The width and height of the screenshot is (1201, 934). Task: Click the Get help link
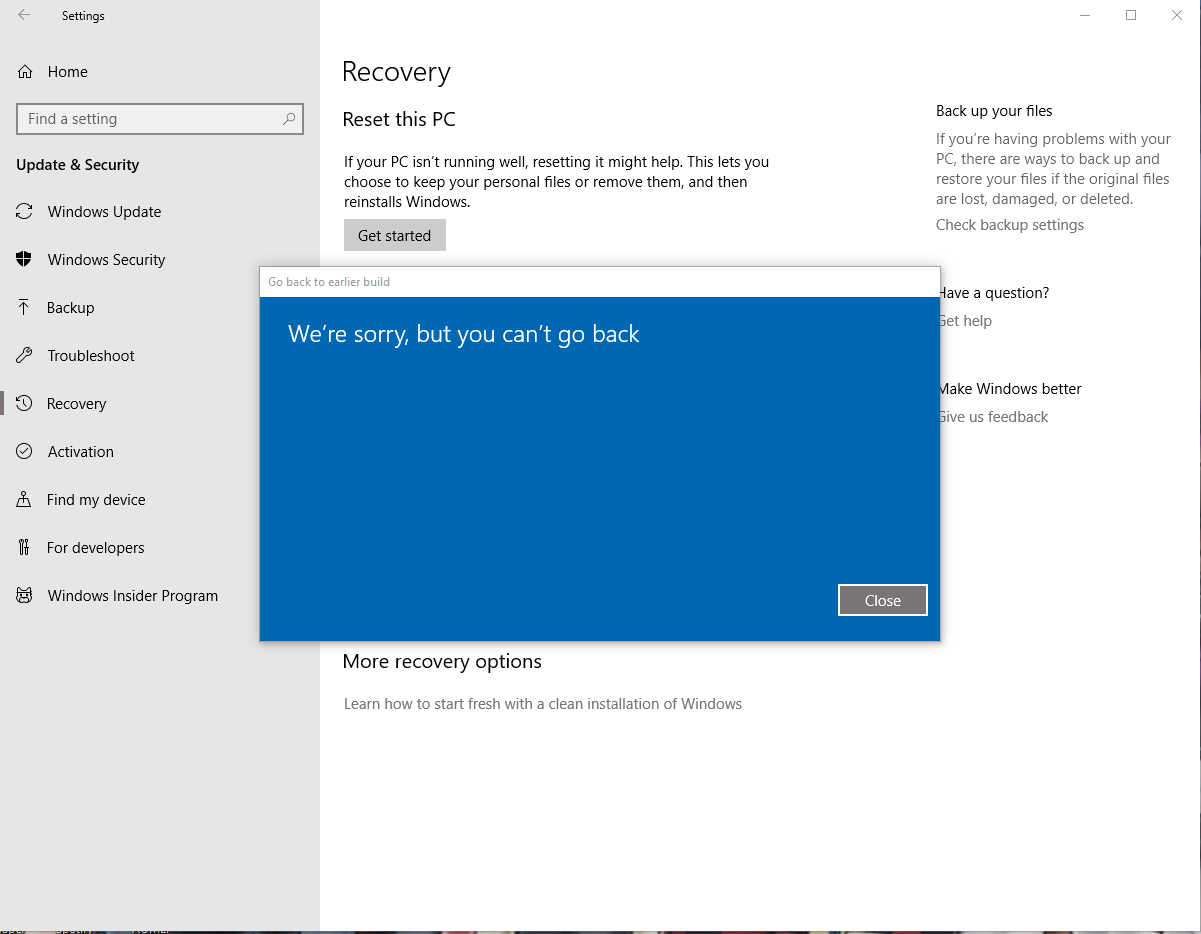tap(965, 321)
